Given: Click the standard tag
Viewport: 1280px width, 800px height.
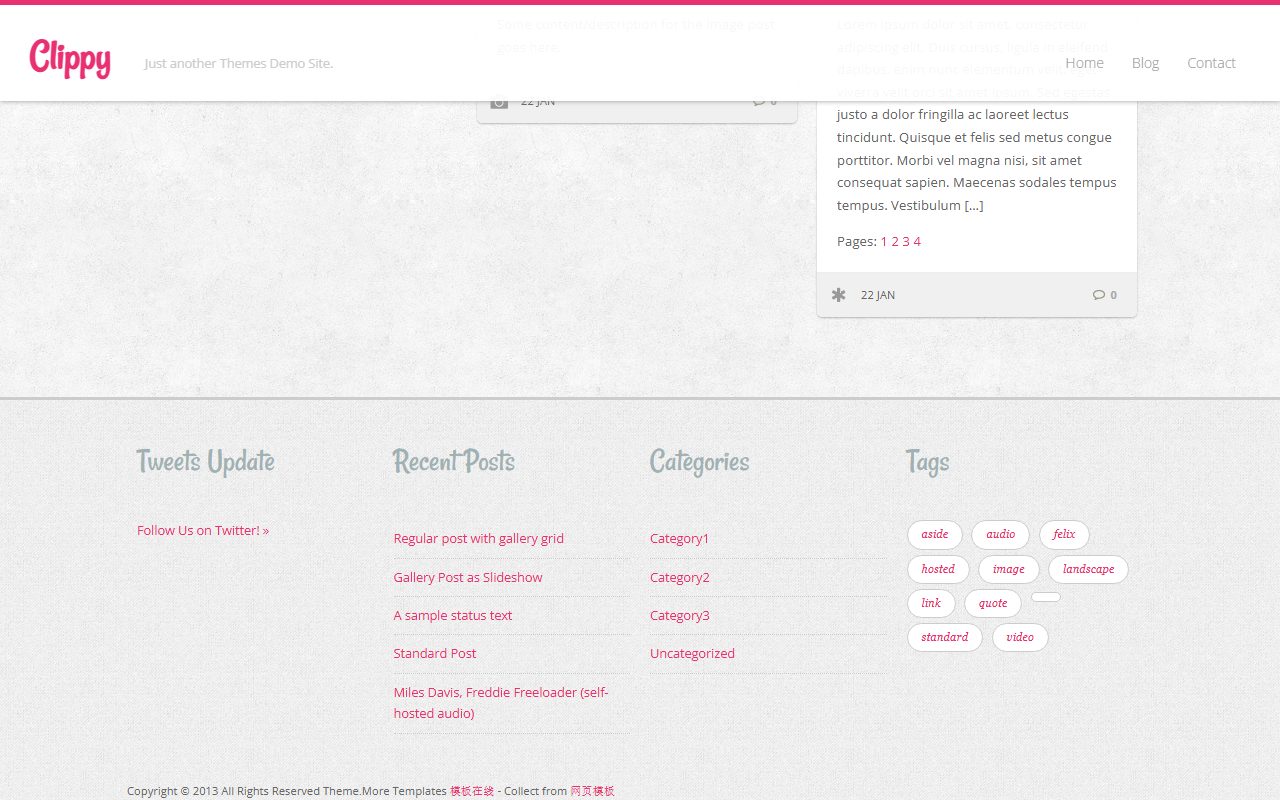Looking at the screenshot, I should point(945,637).
